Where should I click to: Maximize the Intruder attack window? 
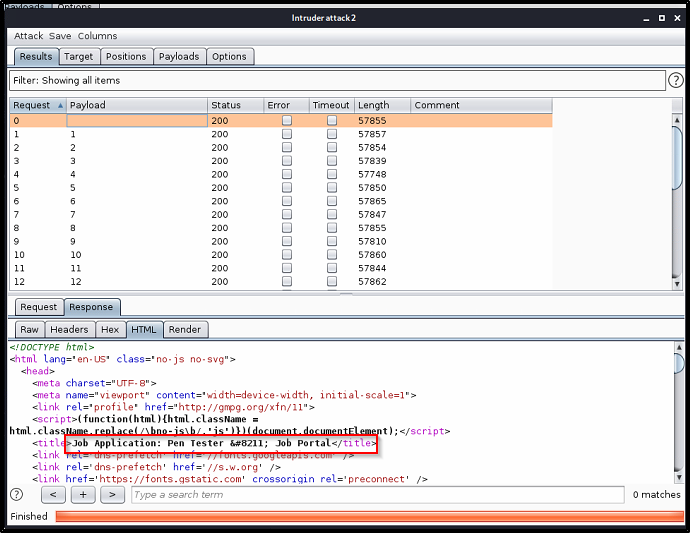pos(662,18)
